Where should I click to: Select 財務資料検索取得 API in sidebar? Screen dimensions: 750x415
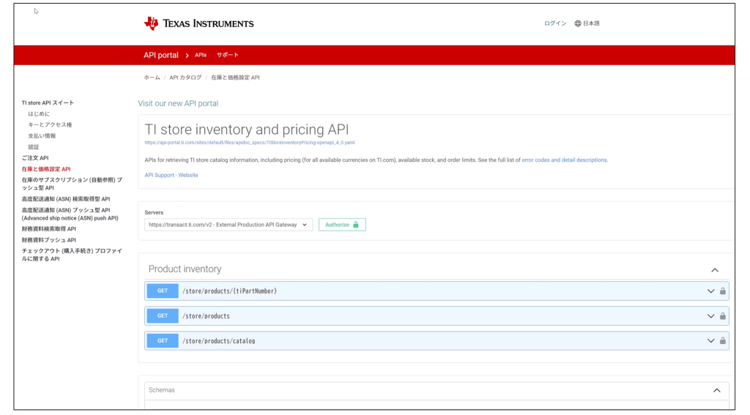click(x=49, y=229)
